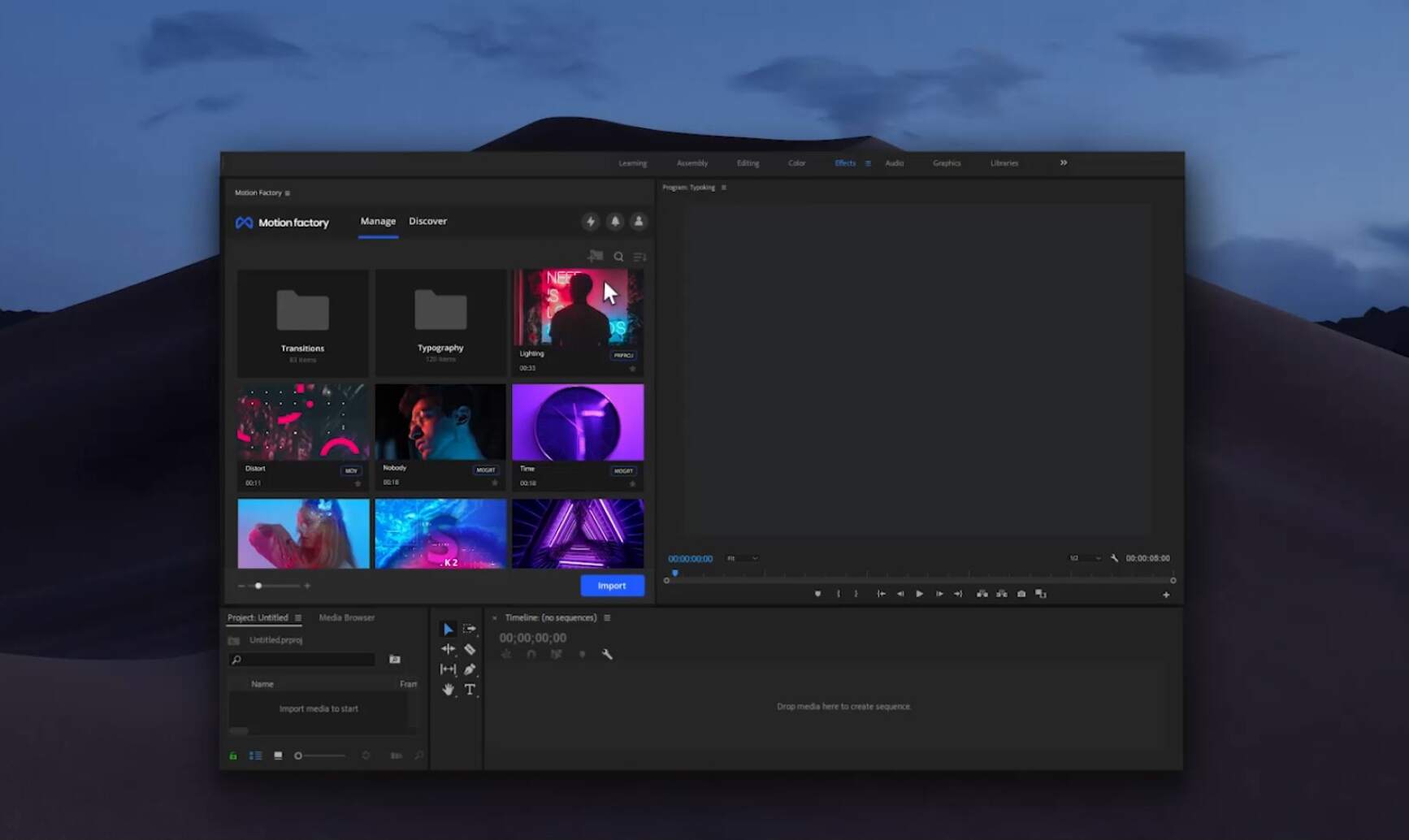Select the Track Select Forward tool
The width and height of the screenshot is (1409, 840).
click(x=470, y=628)
